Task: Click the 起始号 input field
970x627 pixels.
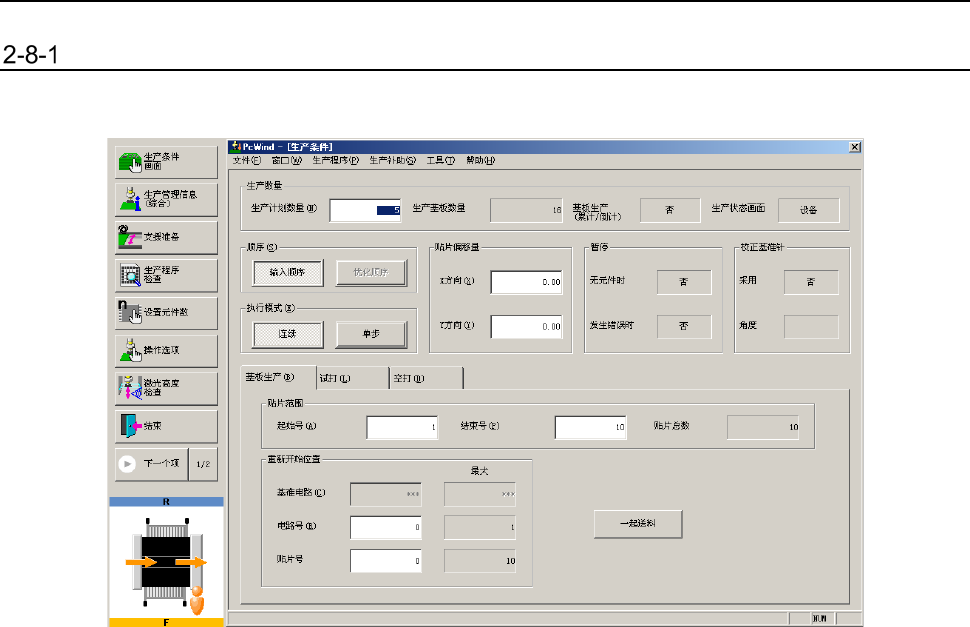Action: tap(402, 427)
